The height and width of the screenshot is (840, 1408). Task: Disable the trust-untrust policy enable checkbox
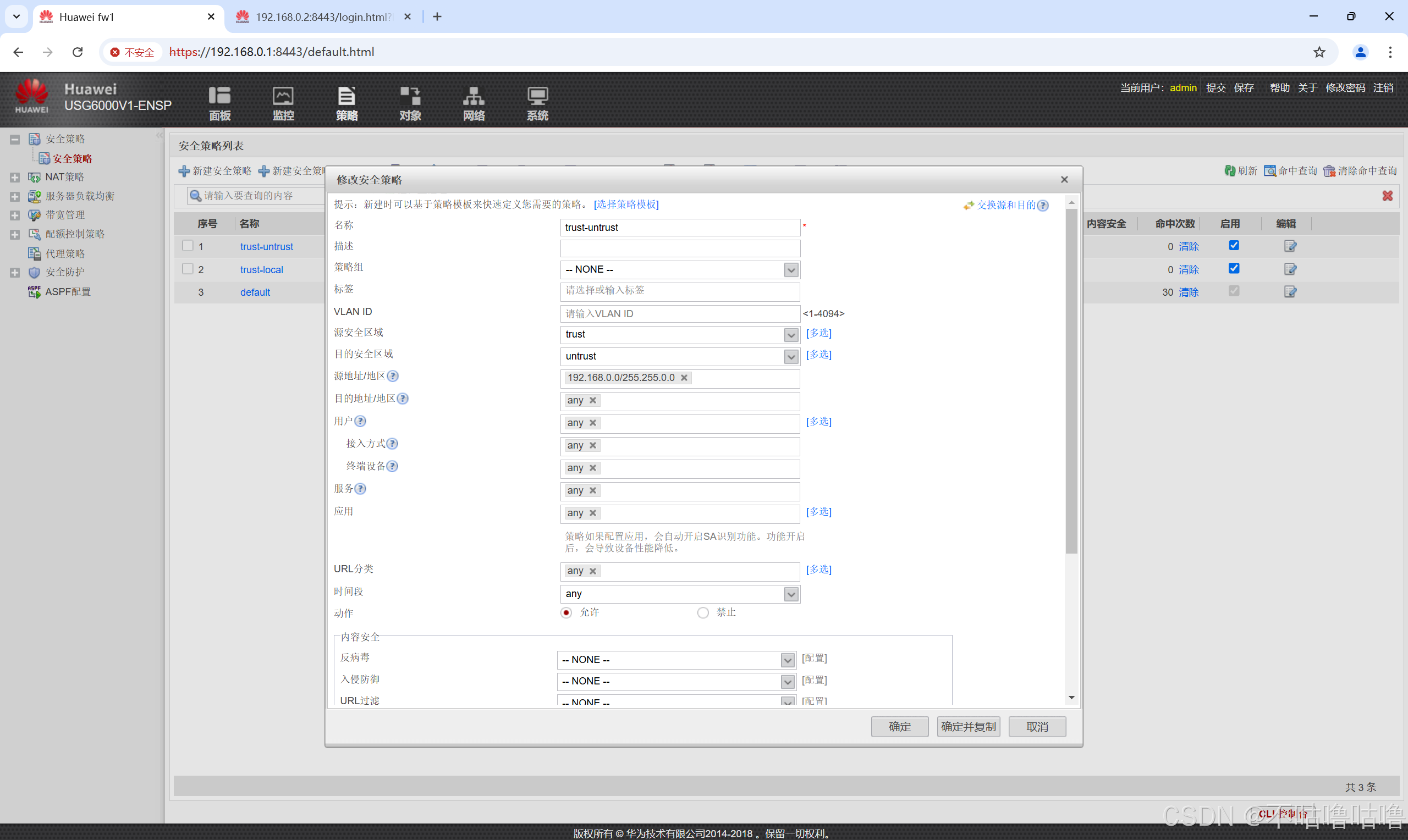coord(1234,246)
